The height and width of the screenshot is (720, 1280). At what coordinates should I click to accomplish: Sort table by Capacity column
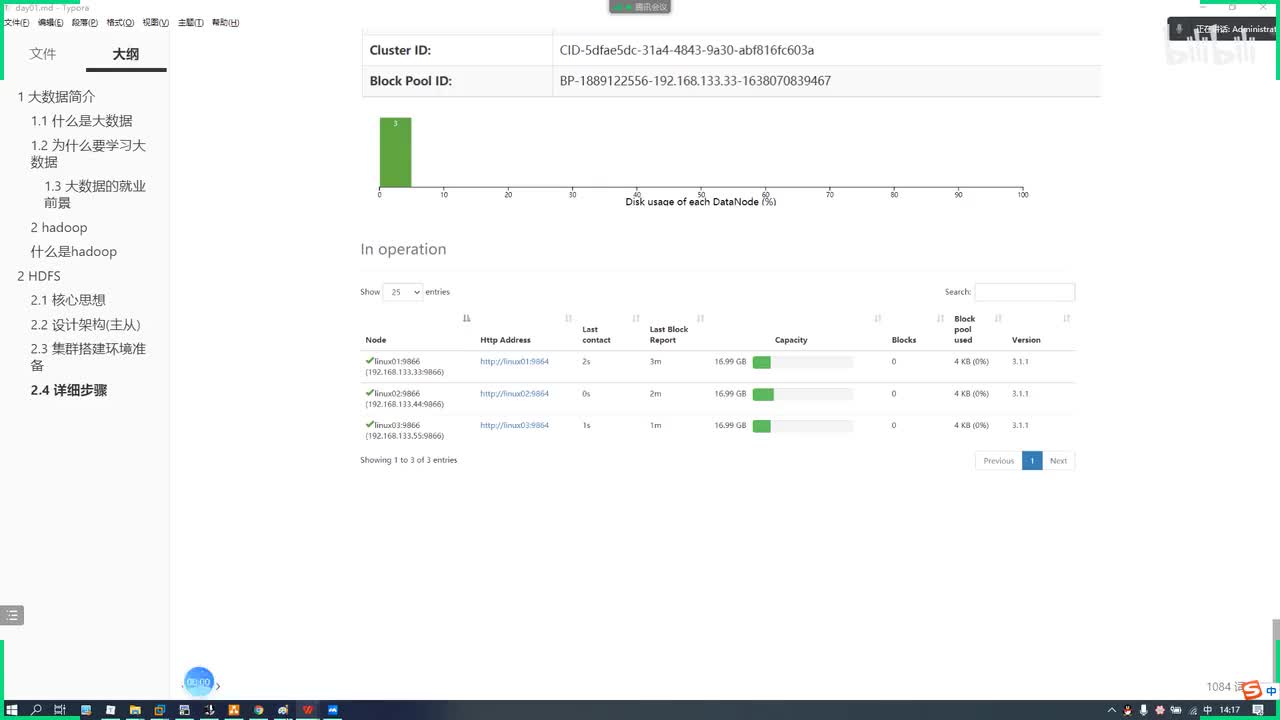click(x=878, y=318)
